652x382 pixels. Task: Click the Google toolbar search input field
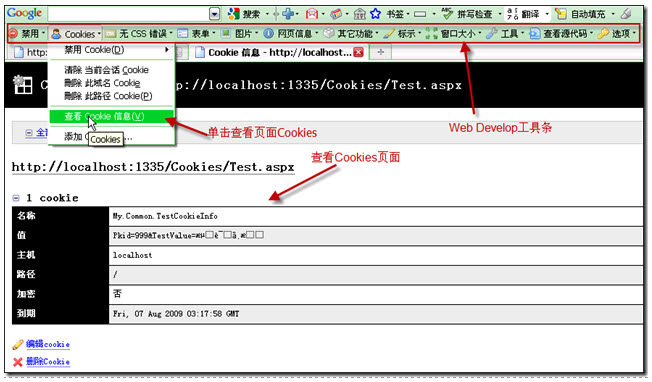(128, 14)
